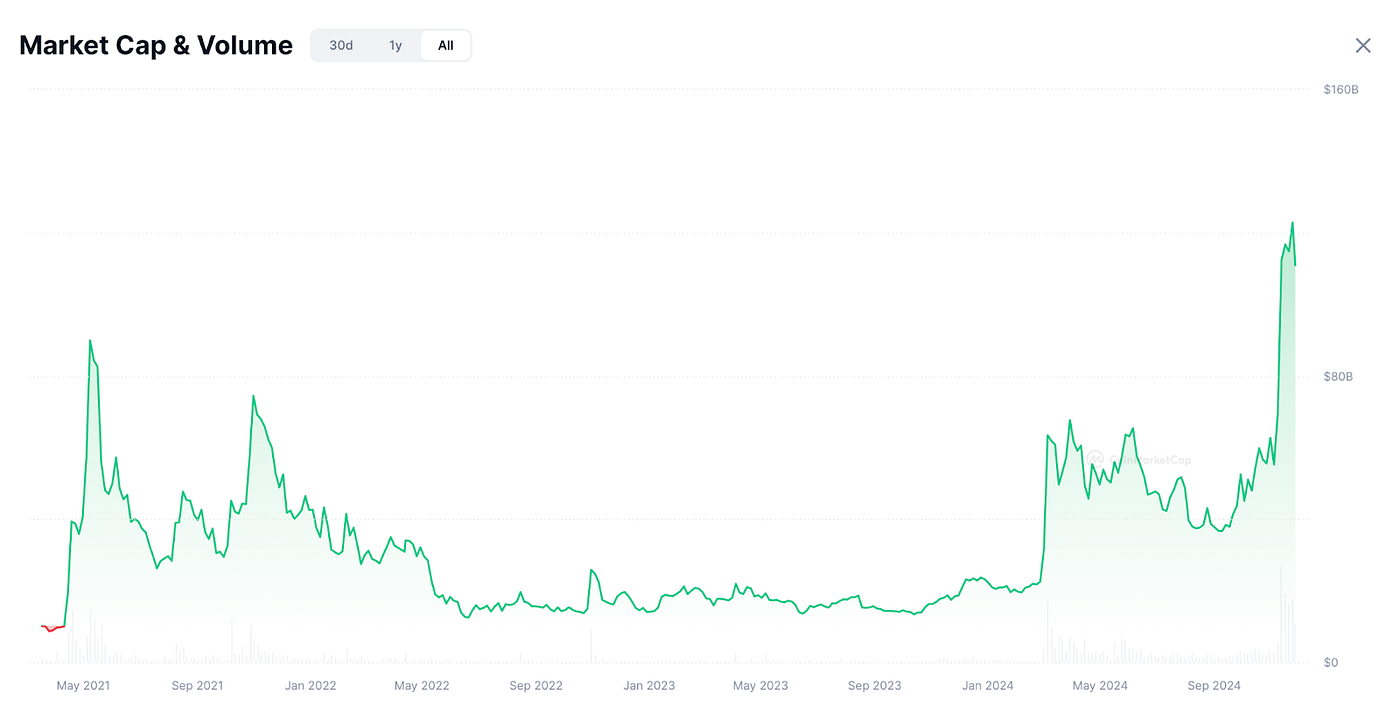This screenshot has width=1400, height=726.
Task: Dismiss the chart with the X icon
Action: pos(1363,45)
